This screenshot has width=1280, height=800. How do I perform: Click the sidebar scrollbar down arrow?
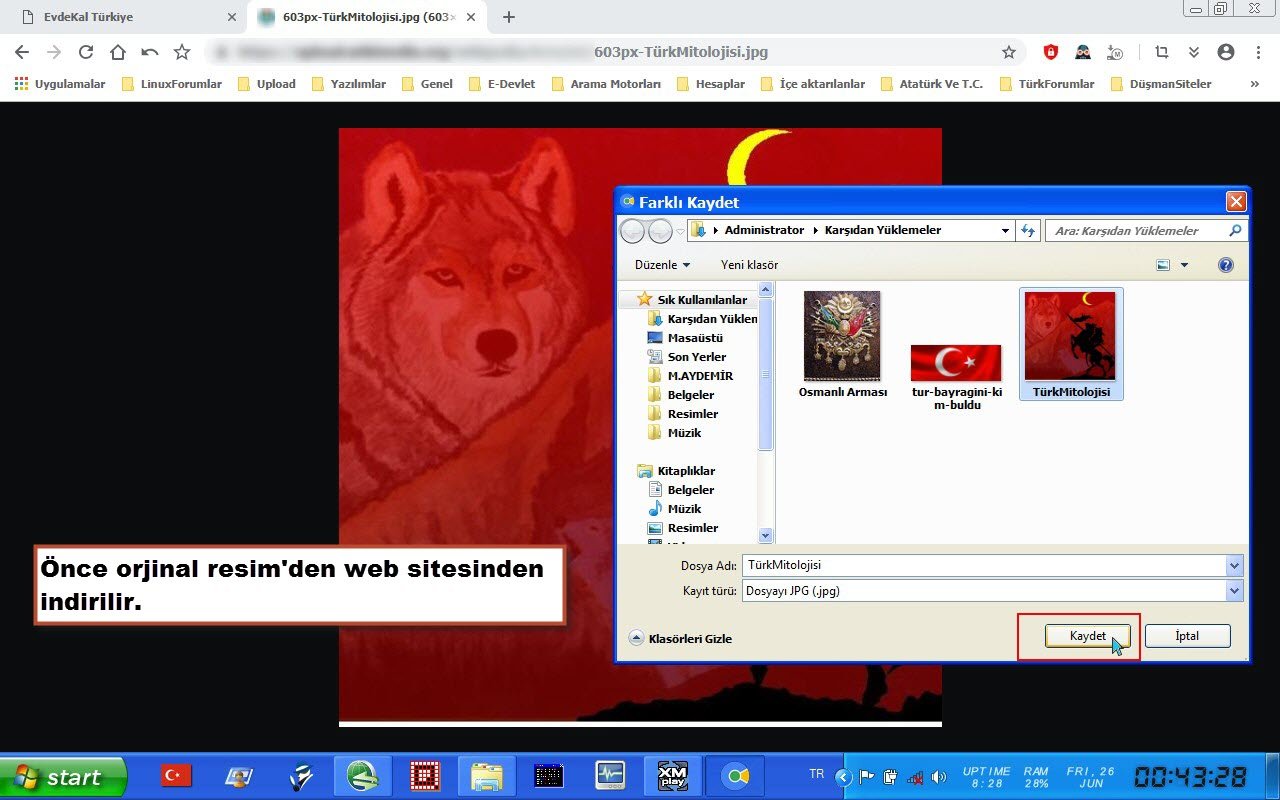coord(766,536)
